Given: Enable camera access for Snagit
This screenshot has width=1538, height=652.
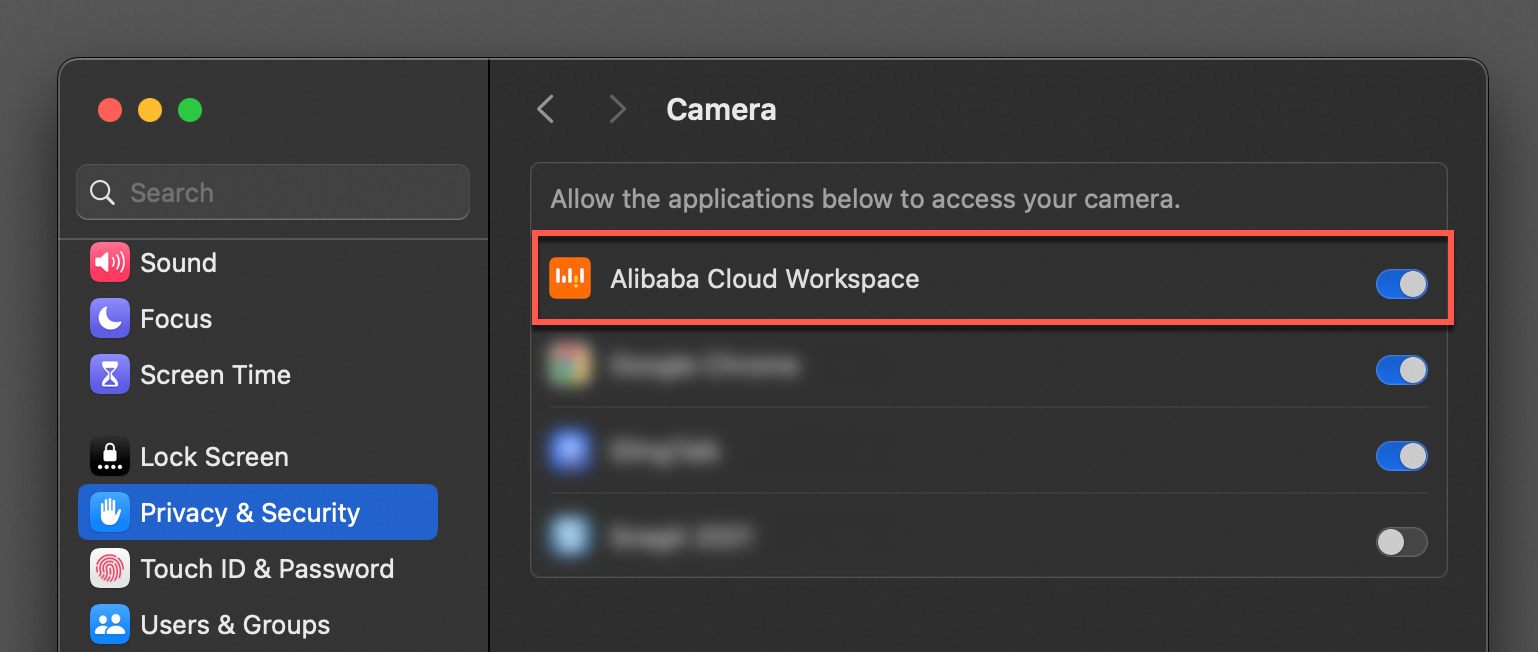Looking at the screenshot, I should (1401, 542).
